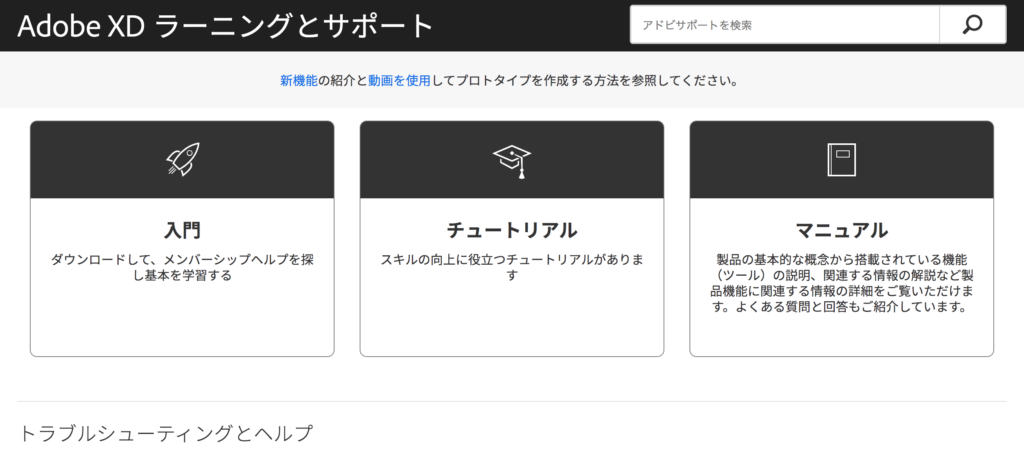Click the Adobe XD ラーニングとサポート page title
The height and width of the screenshot is (454, 1024).
click(x=226, y=26)
